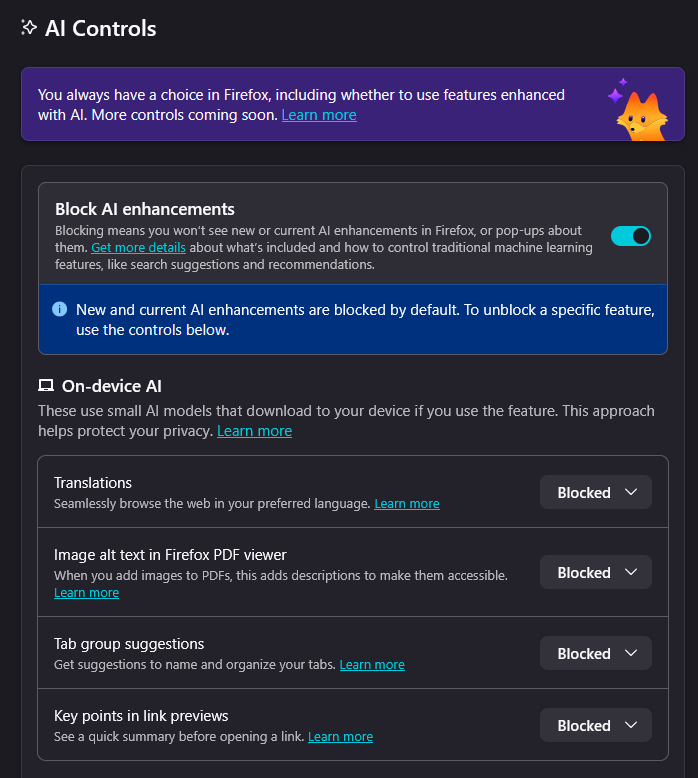Follow the Get more details link
698x778 pixels.
click(x=138, y=247)
